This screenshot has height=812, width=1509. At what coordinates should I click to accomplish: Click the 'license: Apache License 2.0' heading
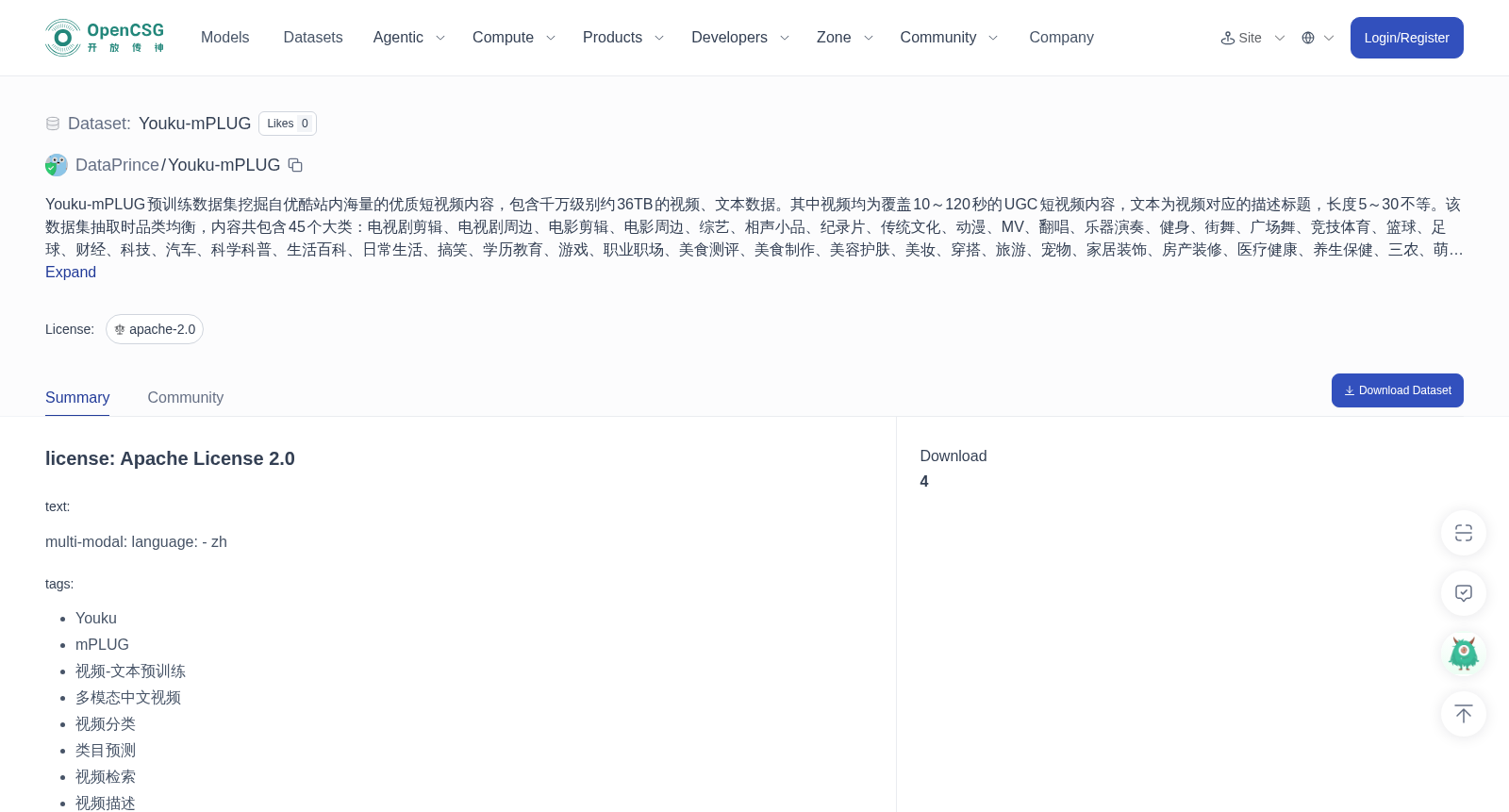point(170,458)
